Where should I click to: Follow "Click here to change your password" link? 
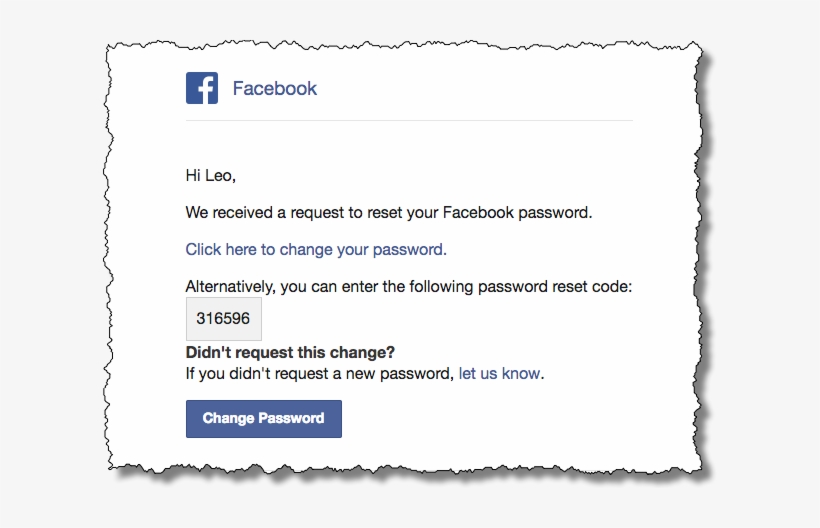point(316,250)
